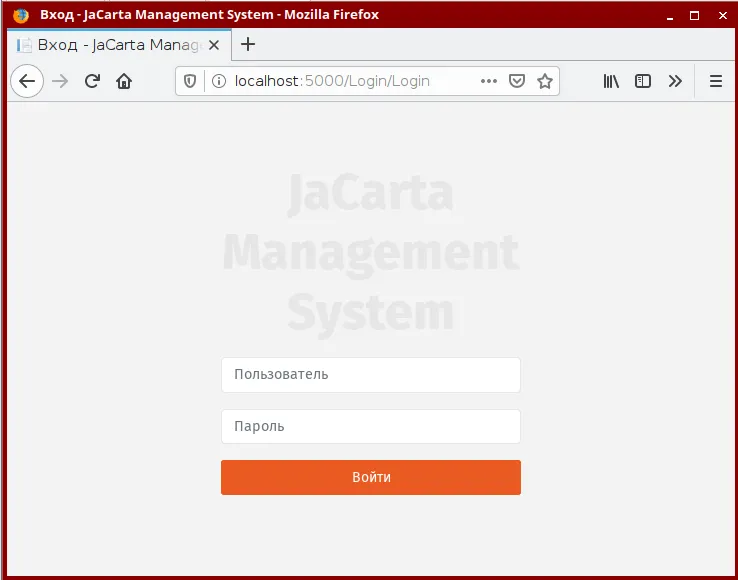The width and height of the screenshot is (738, 580).
Task: Reload the current login page
Action: click(x=92, y=81)
